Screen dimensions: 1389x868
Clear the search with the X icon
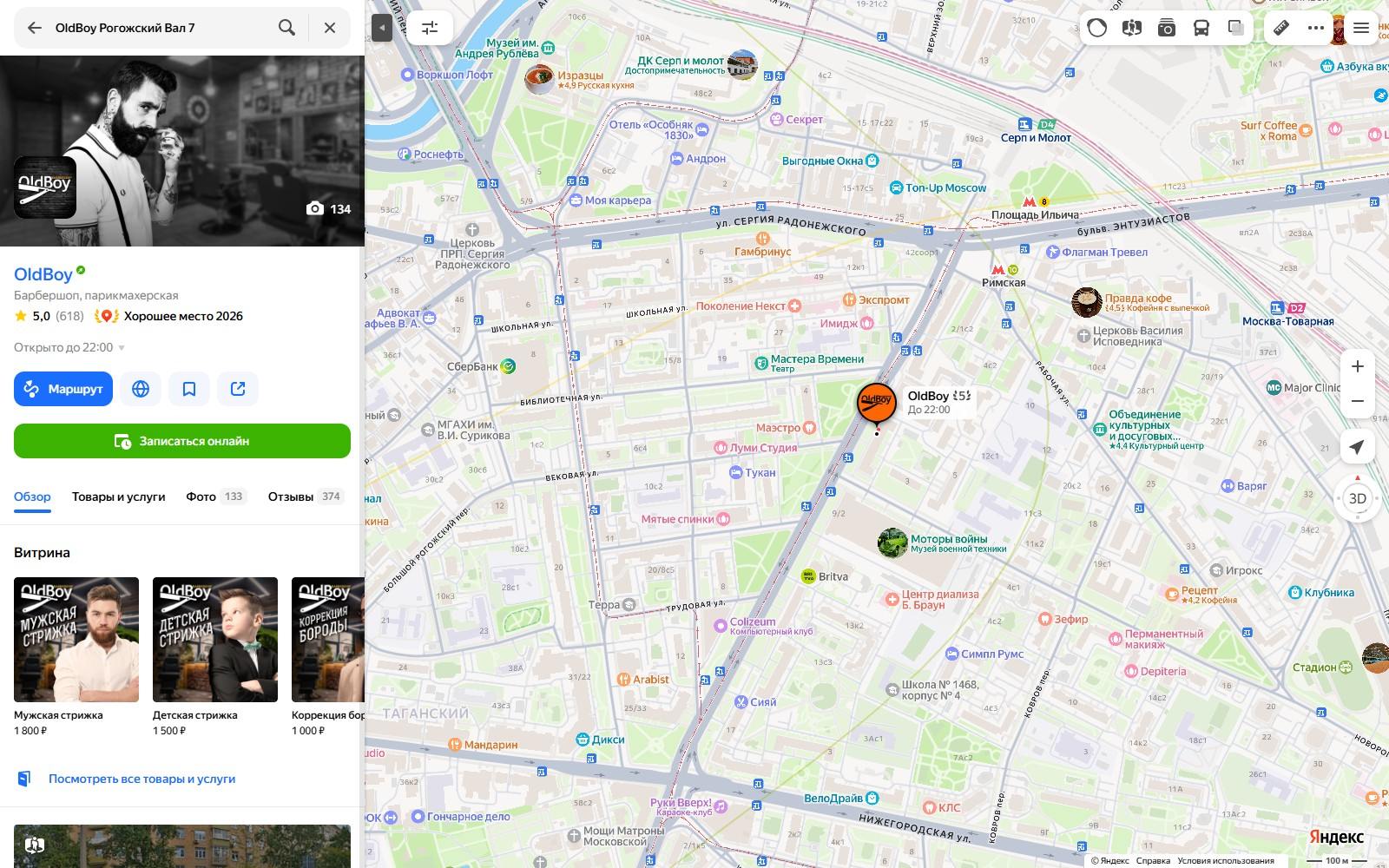(x=330, y=28)
